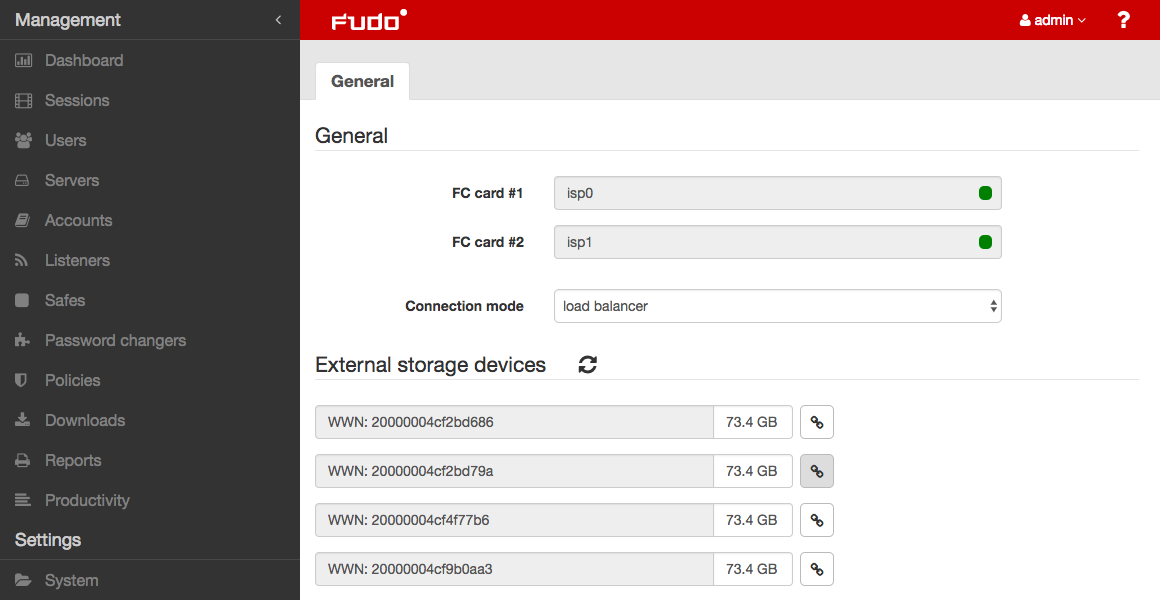Screen dimensions: 1160x600
Task: Navigate to Safes
Action: [64, 300]
